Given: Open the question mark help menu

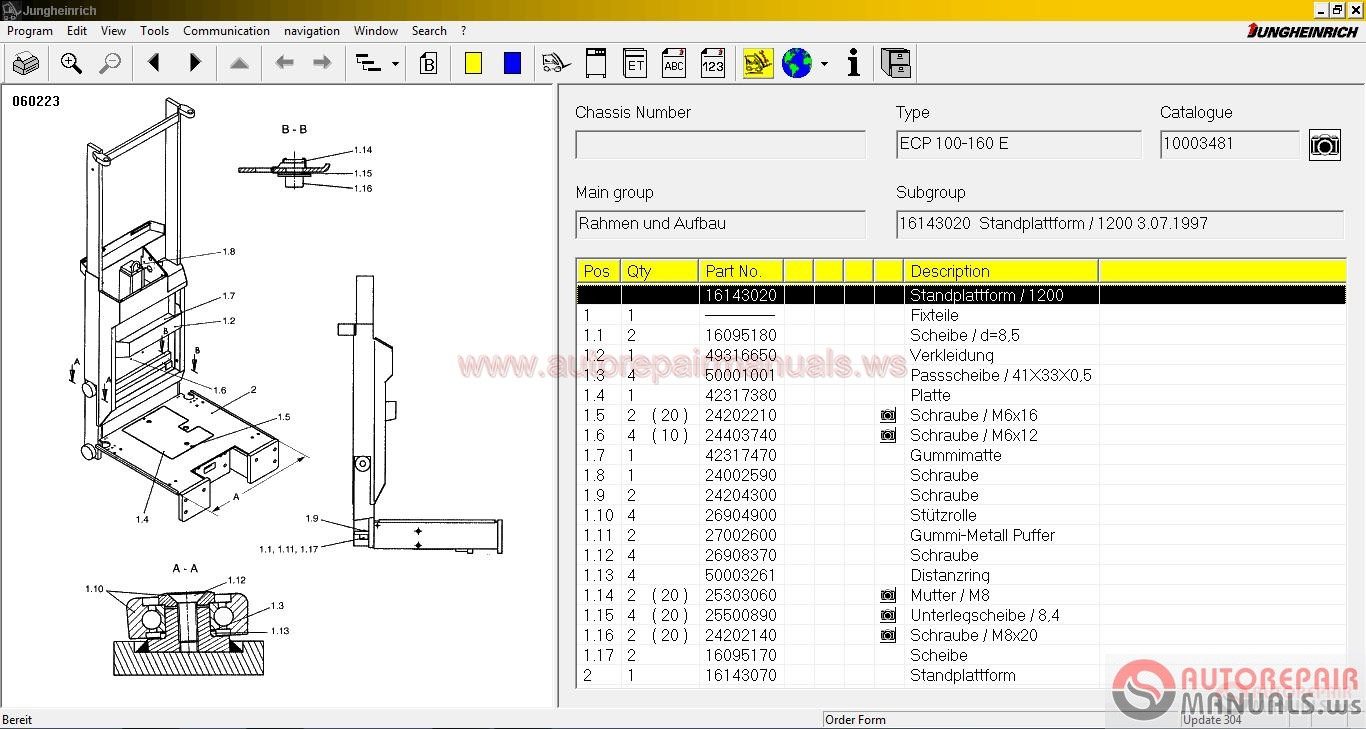Looking at the screenshot, I should (464, 31).
